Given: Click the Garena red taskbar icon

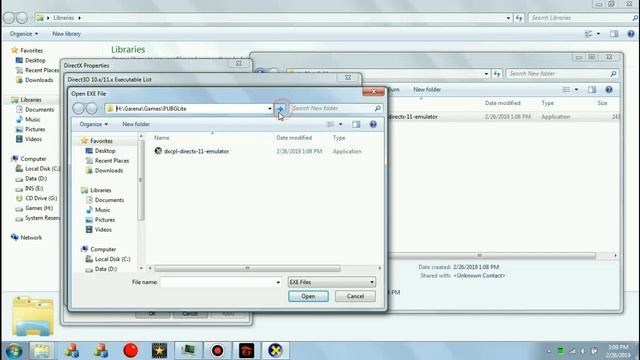Looking at the screenshot, I should point(246,351).
